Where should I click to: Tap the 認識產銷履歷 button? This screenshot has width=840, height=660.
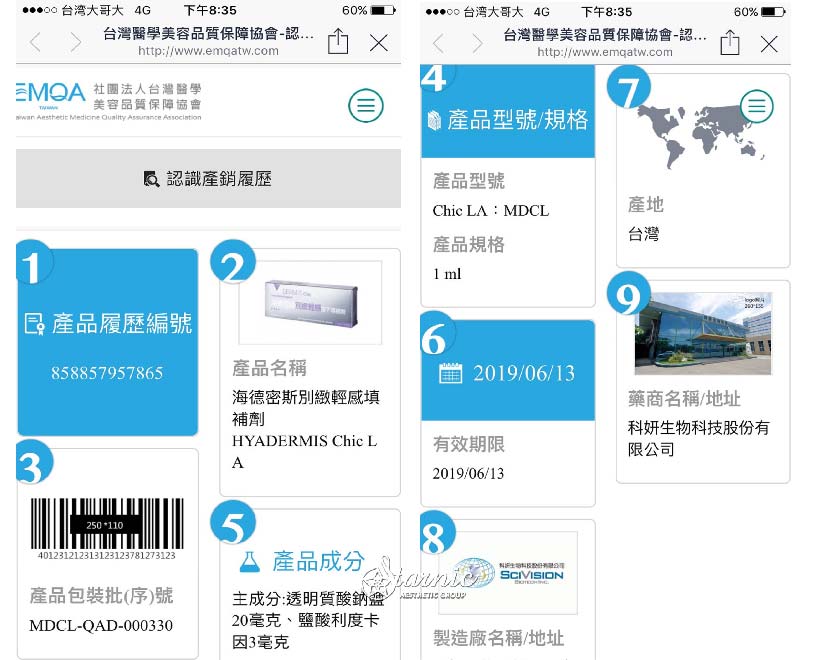coord(208,178)
